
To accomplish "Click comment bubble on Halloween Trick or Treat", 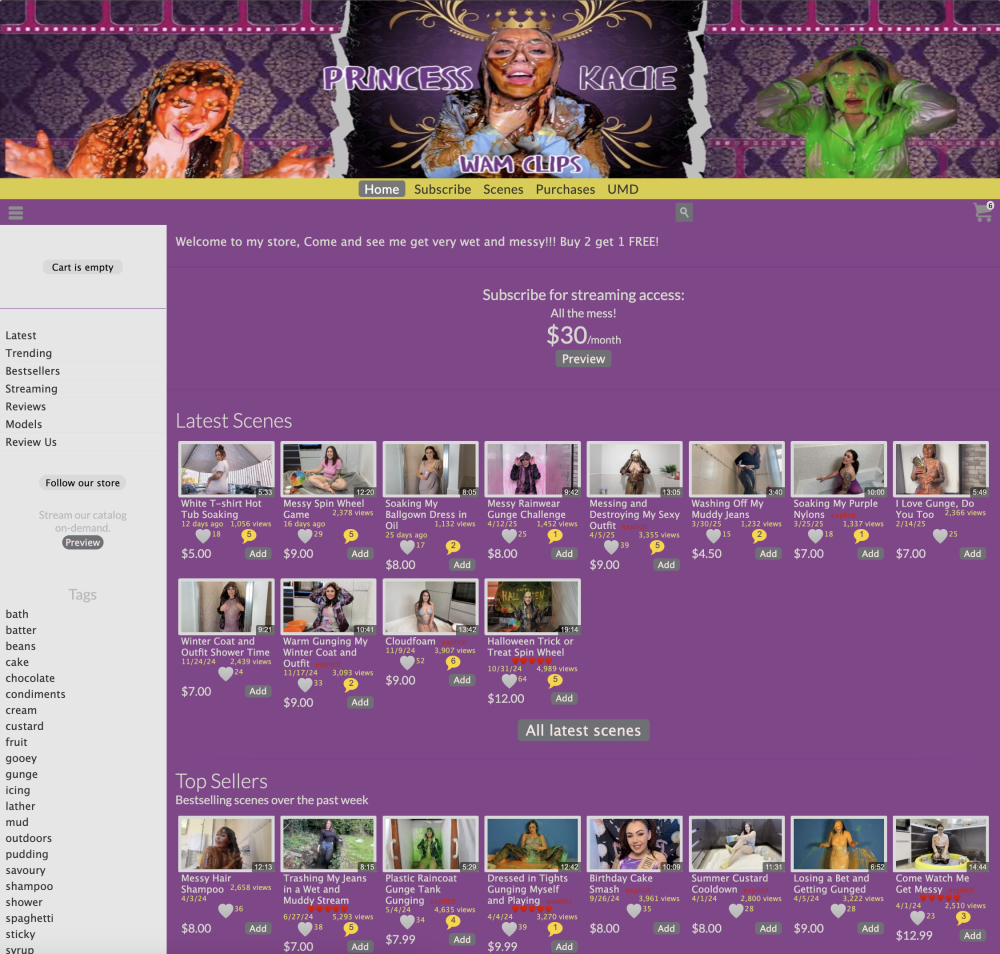I will [x=555, y=681].
